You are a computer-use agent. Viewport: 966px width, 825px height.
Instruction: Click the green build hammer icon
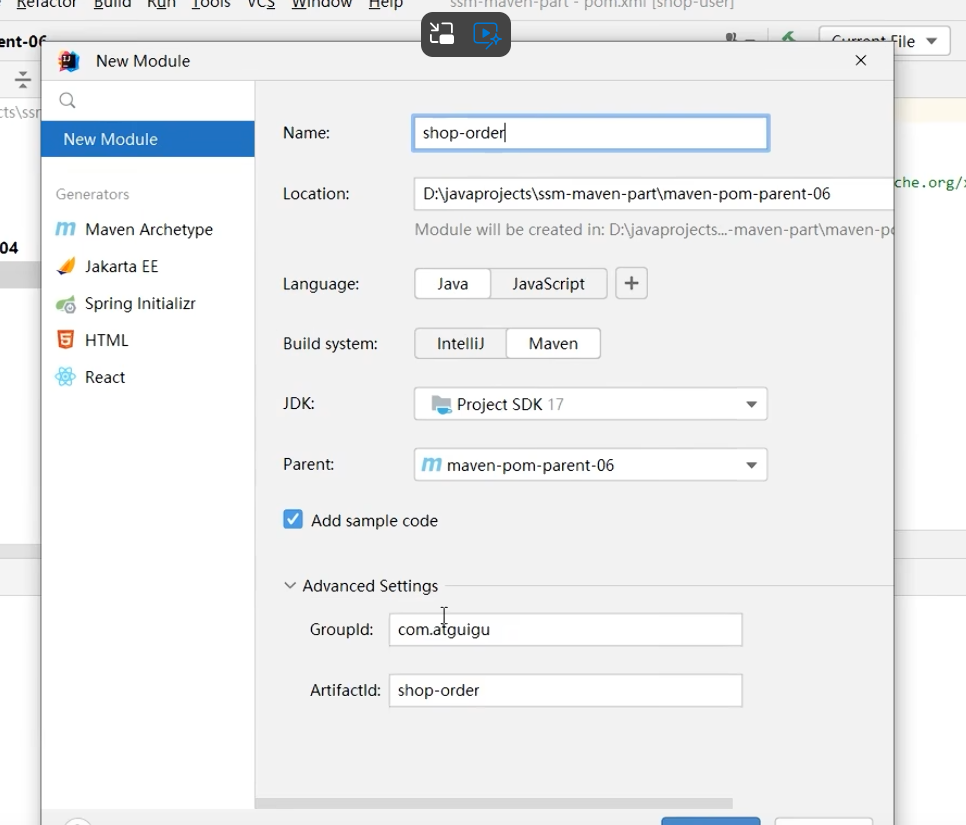[788, 37]
